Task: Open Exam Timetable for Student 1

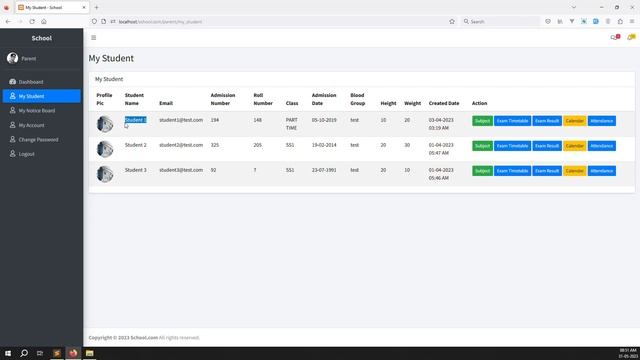Action: [x=512, y=121]
